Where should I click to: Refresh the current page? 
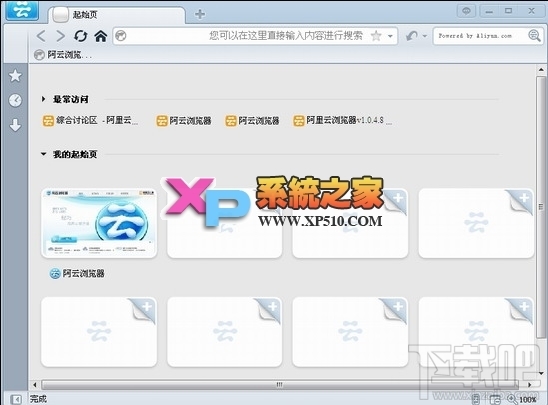[x=80, y=36]
